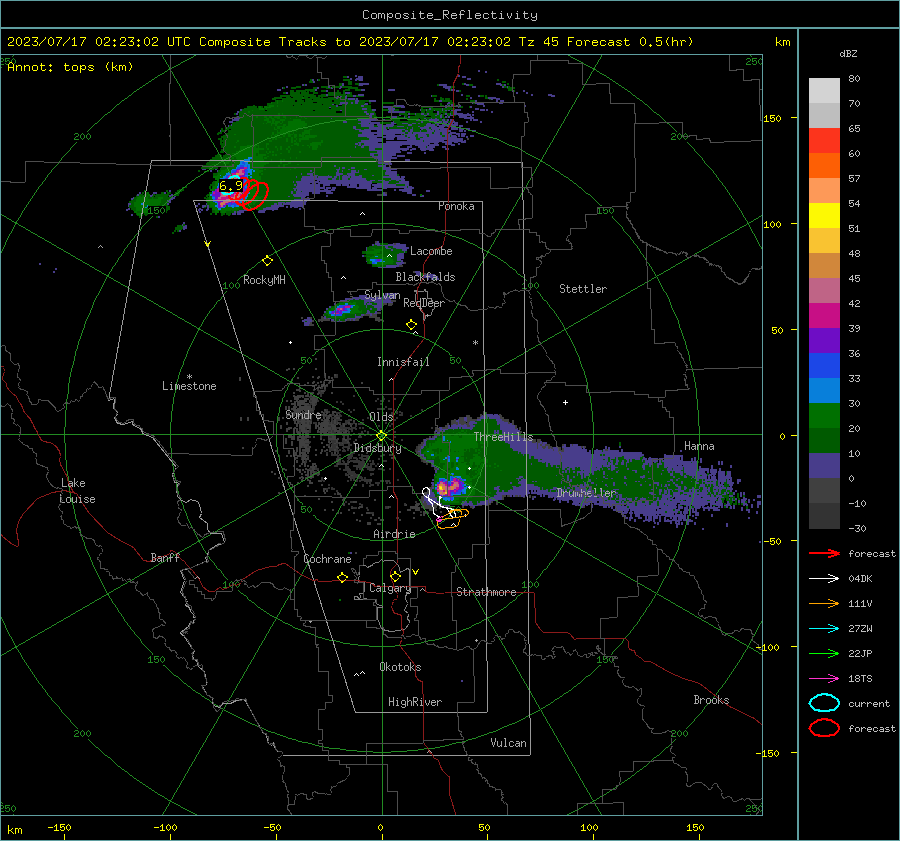Click the HighRiver city label
Viewport: 900px width, 841px height.
pos(414,702)
